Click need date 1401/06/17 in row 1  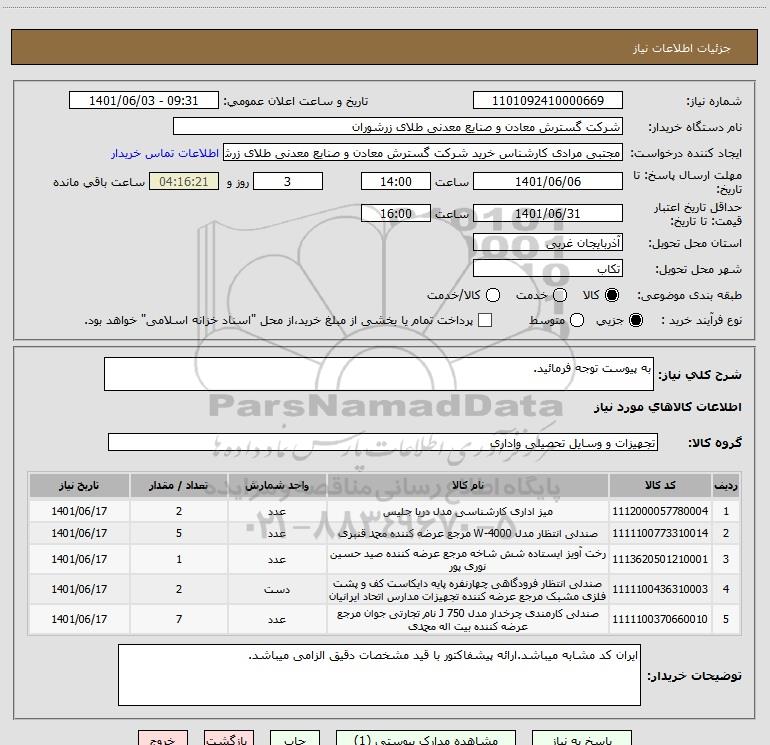point(79,511)
